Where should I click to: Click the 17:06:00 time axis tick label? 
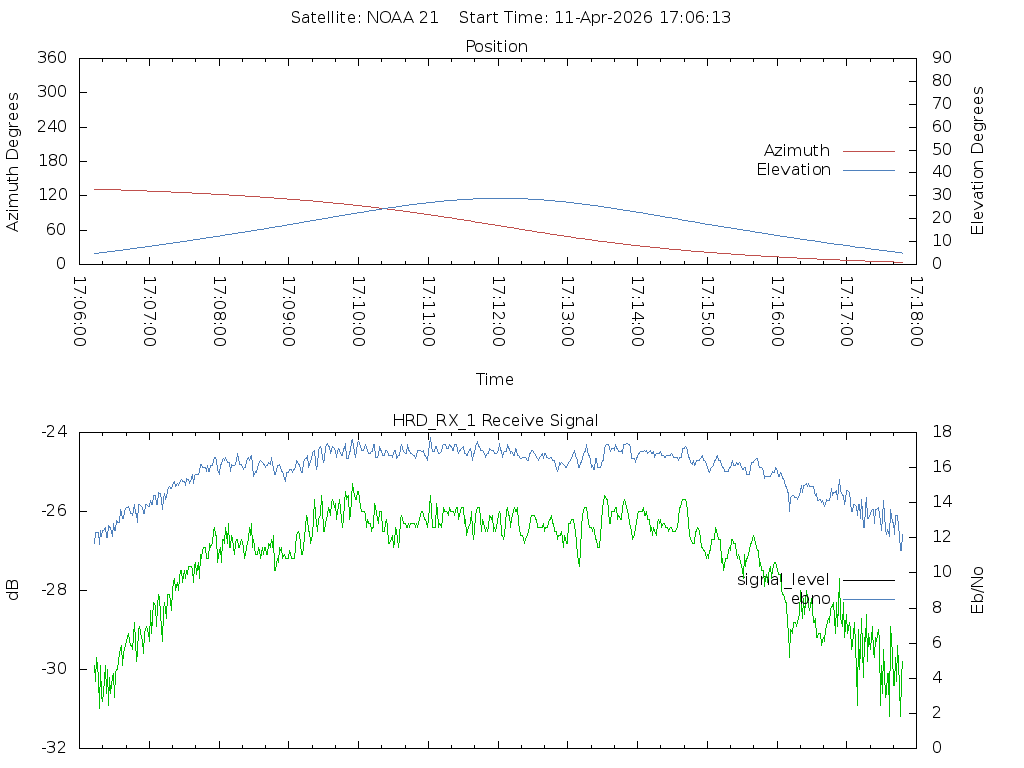click(80, 311)
